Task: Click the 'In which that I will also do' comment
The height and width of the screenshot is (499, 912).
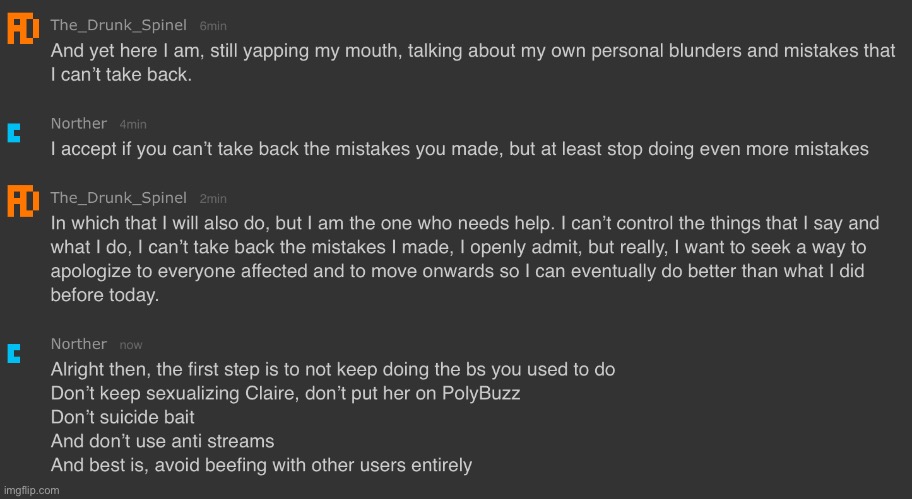Action: tap(465, 259)
